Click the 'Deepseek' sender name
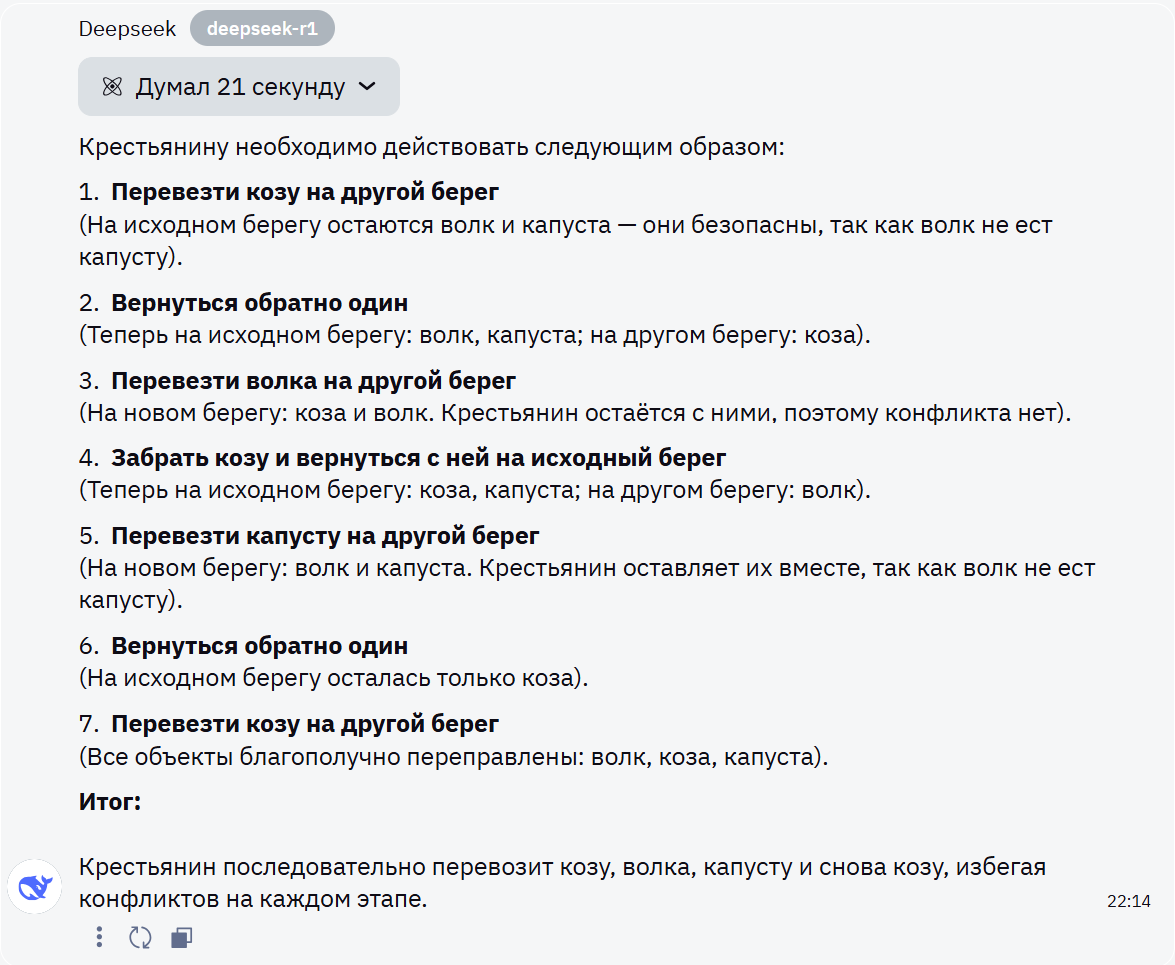Viewport: 1175px width, 965px height. point(127,29)
